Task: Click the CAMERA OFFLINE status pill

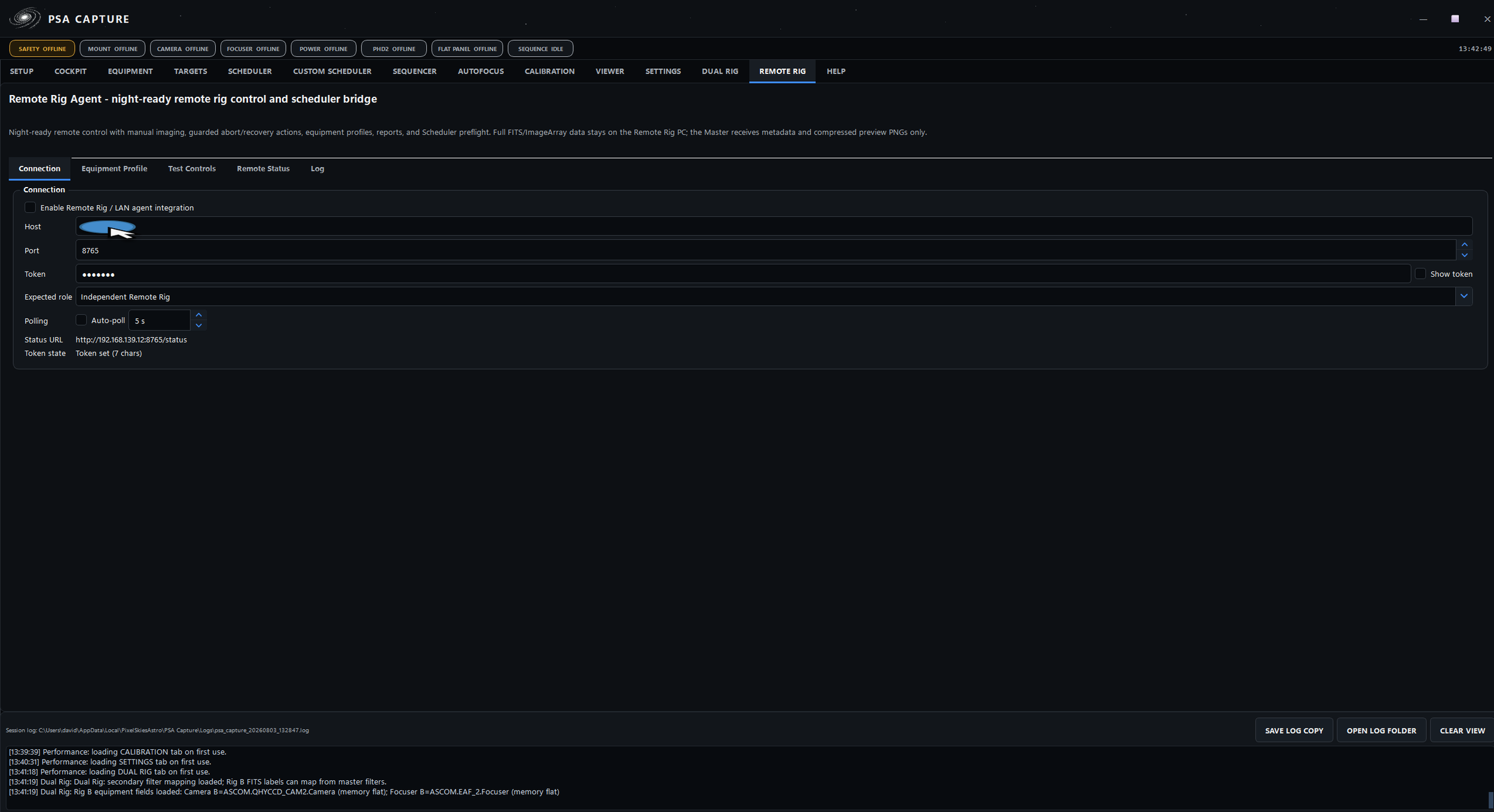Action: [x=182, y=48]
